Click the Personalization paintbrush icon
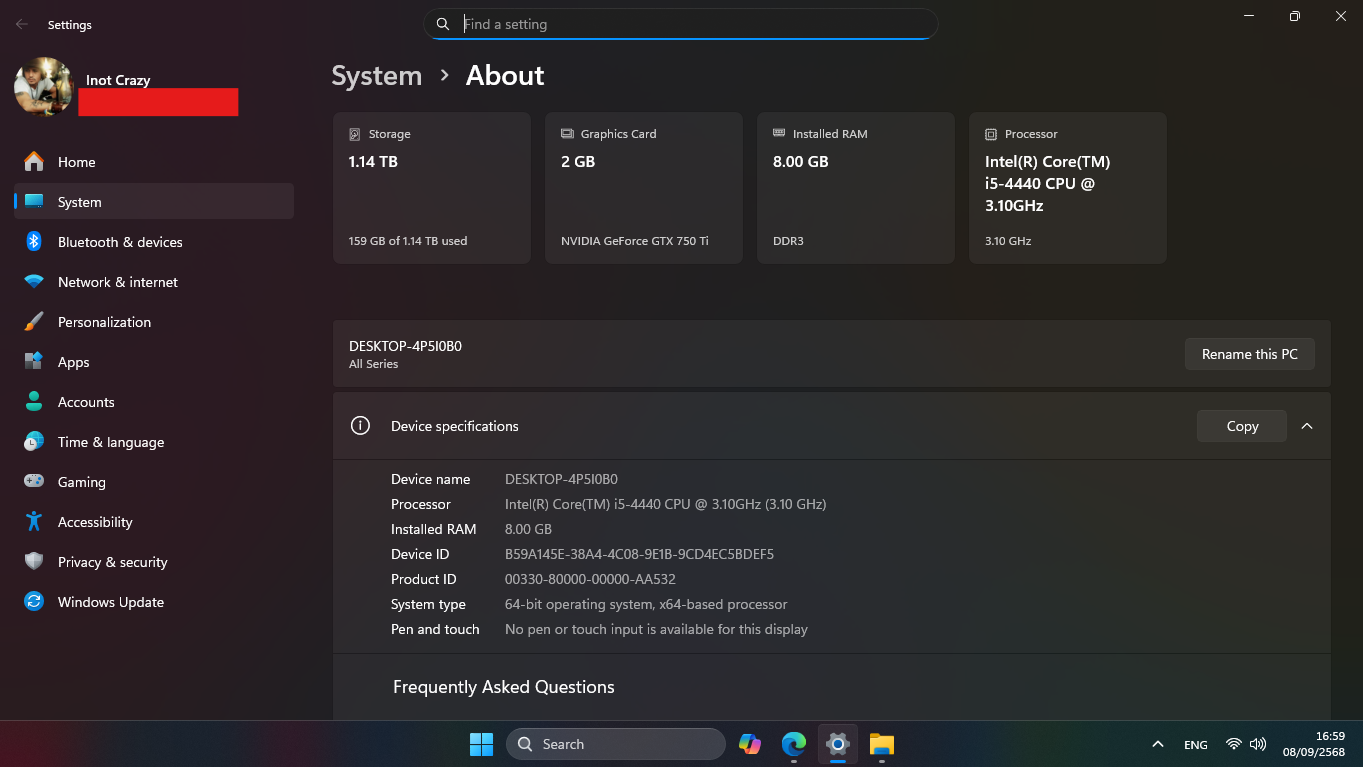1363x767 pixels. [x=34, y=322]
